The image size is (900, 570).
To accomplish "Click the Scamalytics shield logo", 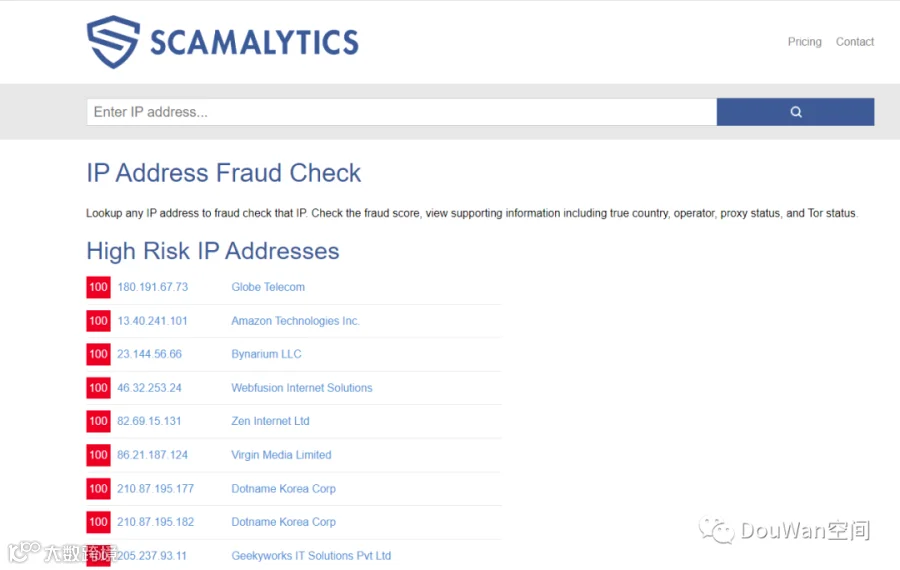I will click(x=113, y=42).
